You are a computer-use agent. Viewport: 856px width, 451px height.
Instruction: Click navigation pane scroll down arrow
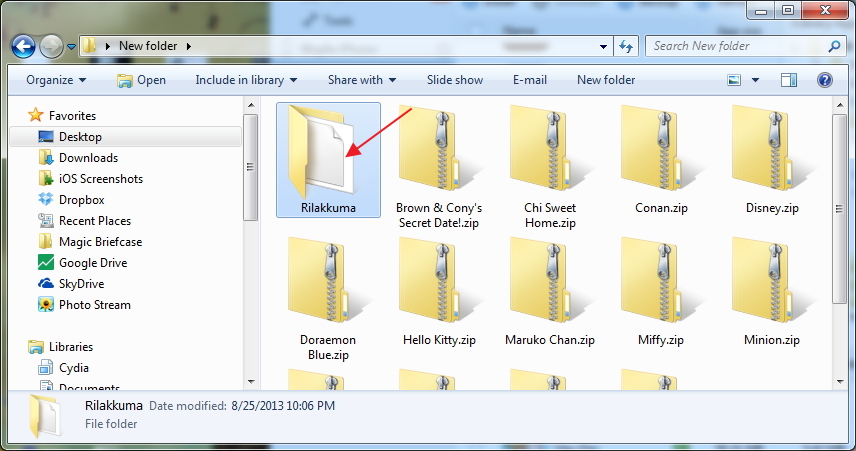pyautogui.click(x=251, y=382)
